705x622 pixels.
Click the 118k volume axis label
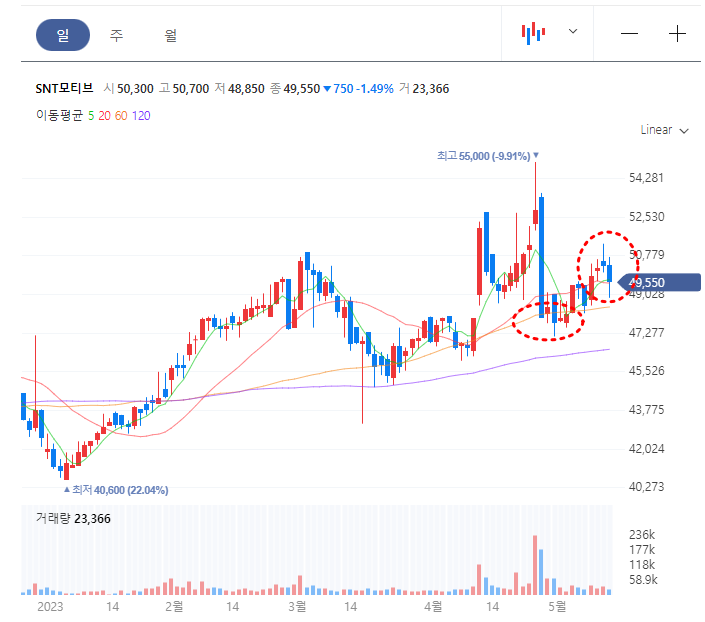pyautogui.click(x=642, y=564)
